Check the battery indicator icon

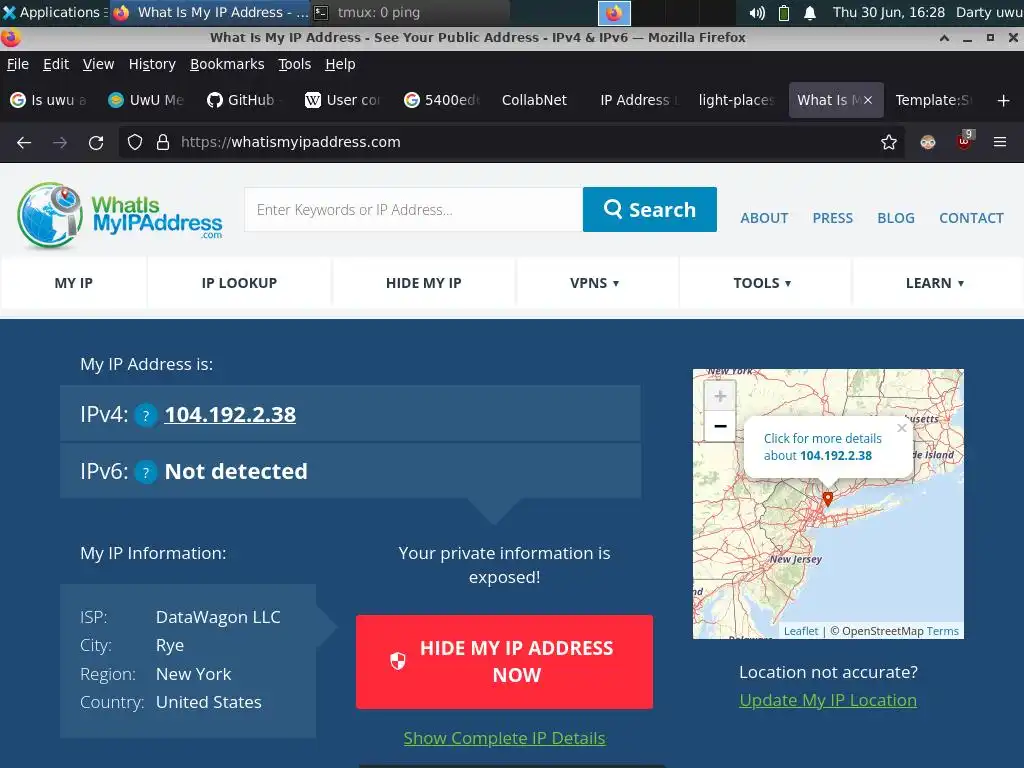pos(784,12)
